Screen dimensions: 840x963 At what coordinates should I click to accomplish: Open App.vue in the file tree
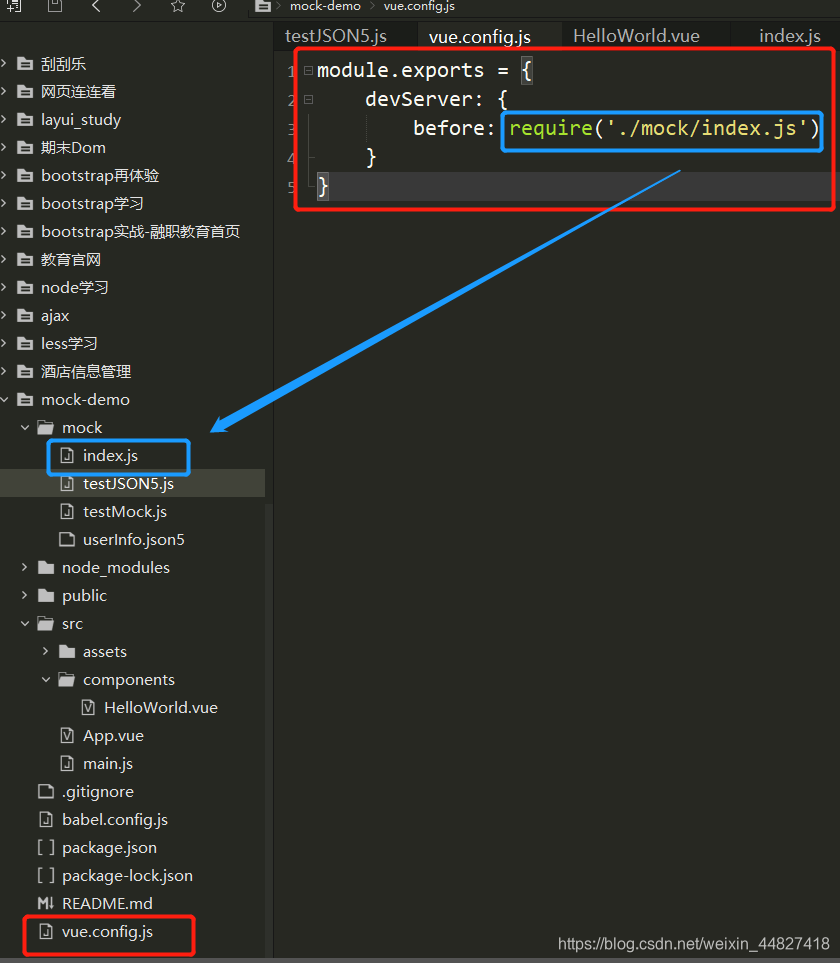click(114, 736)
